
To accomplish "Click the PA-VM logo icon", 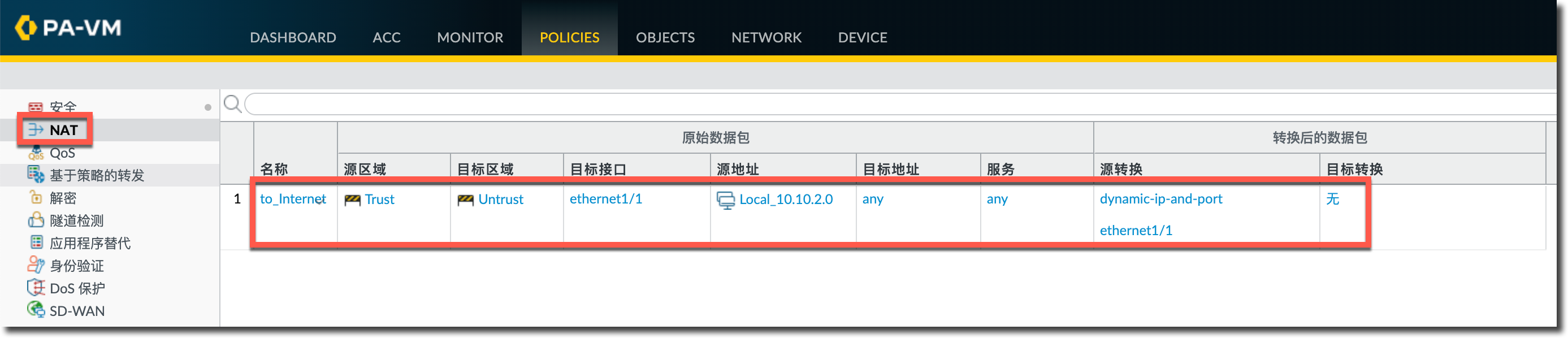I will click(x=25, y=27).
